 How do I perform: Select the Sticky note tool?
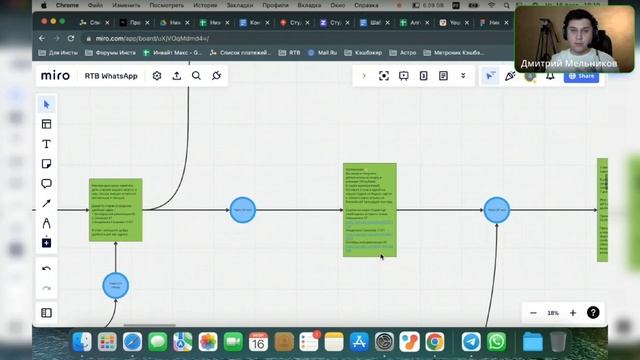pyautogui.click(x=47, y=164)
